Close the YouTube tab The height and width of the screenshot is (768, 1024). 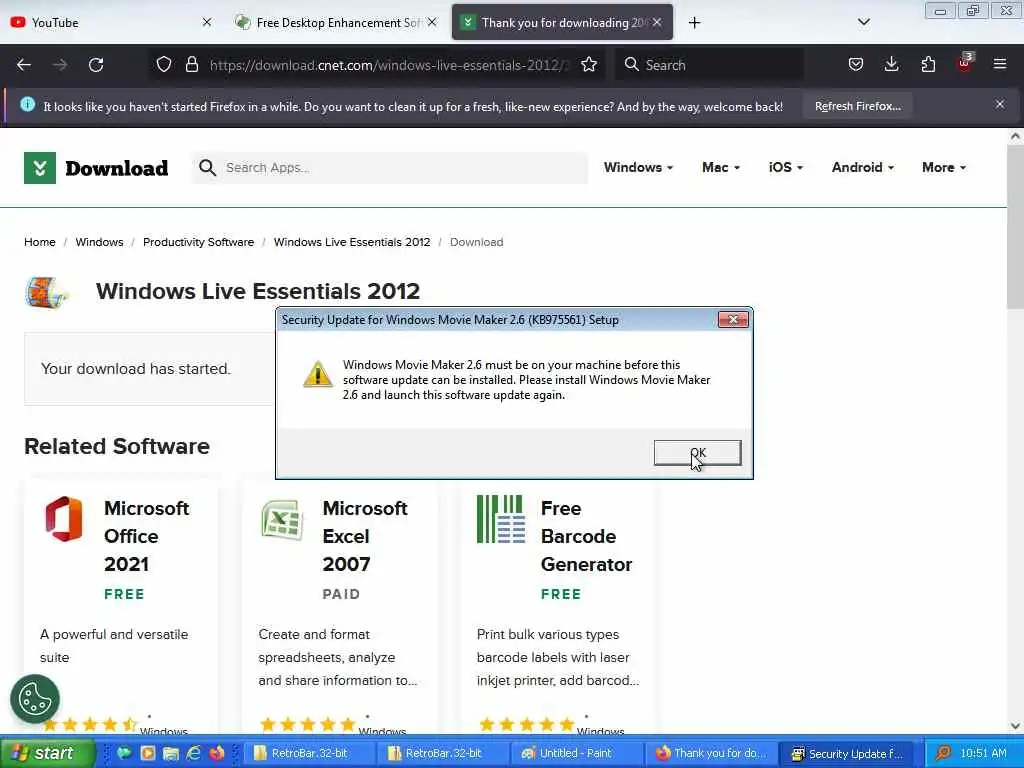pos(206,23)
